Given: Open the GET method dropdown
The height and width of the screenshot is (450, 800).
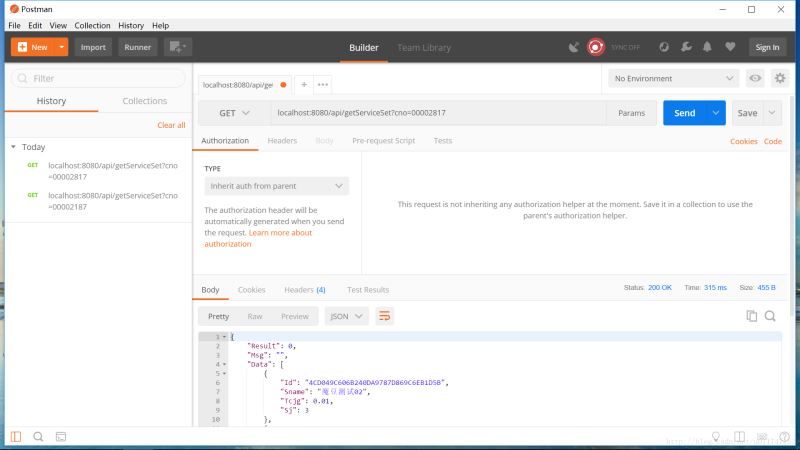Looking at the screenshot, I should point(235,113).
